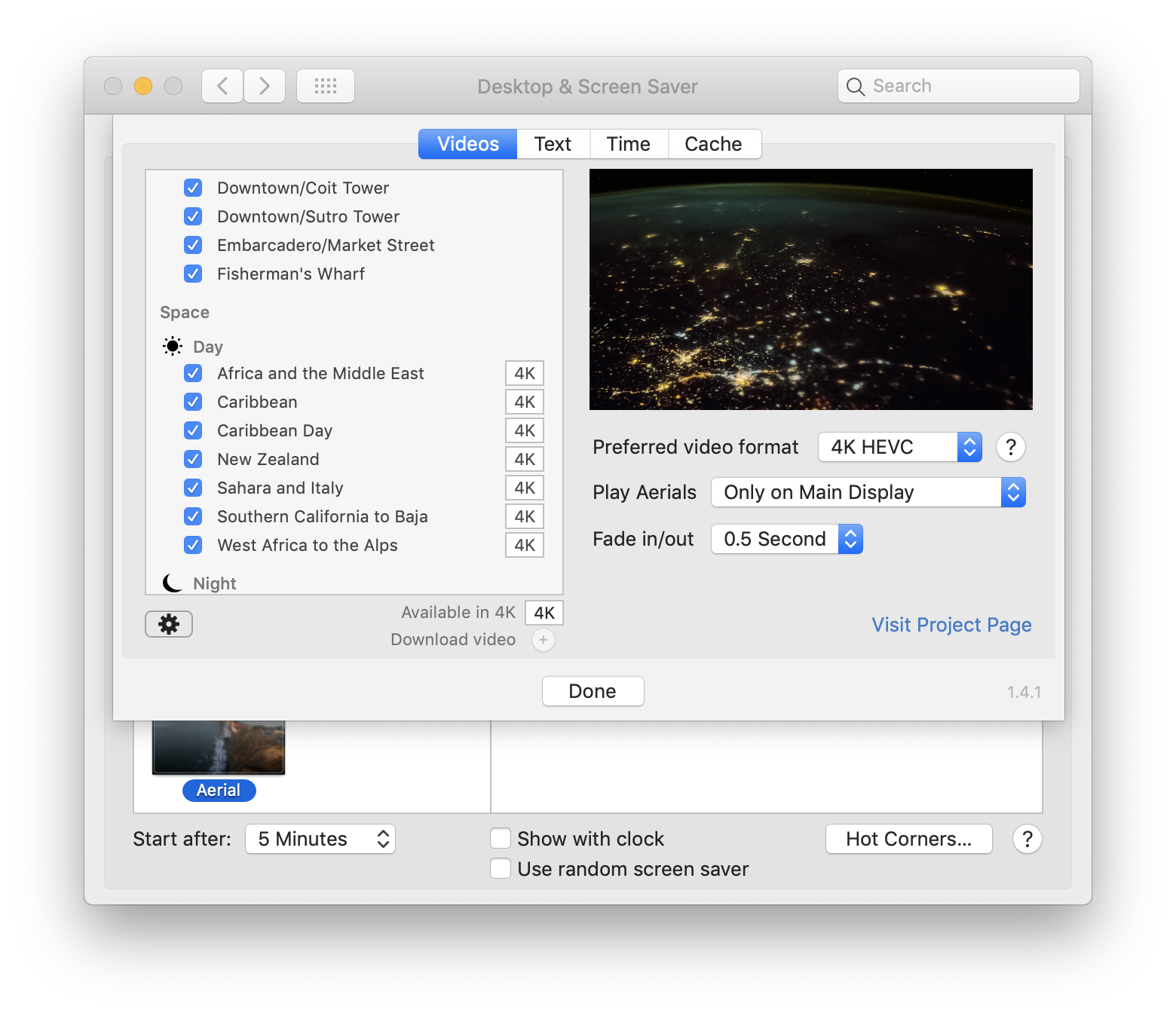Uncheck Africa and the Middle East video
The height and width of the screenshot is (1016, 1176).
(x=193, y=373)
